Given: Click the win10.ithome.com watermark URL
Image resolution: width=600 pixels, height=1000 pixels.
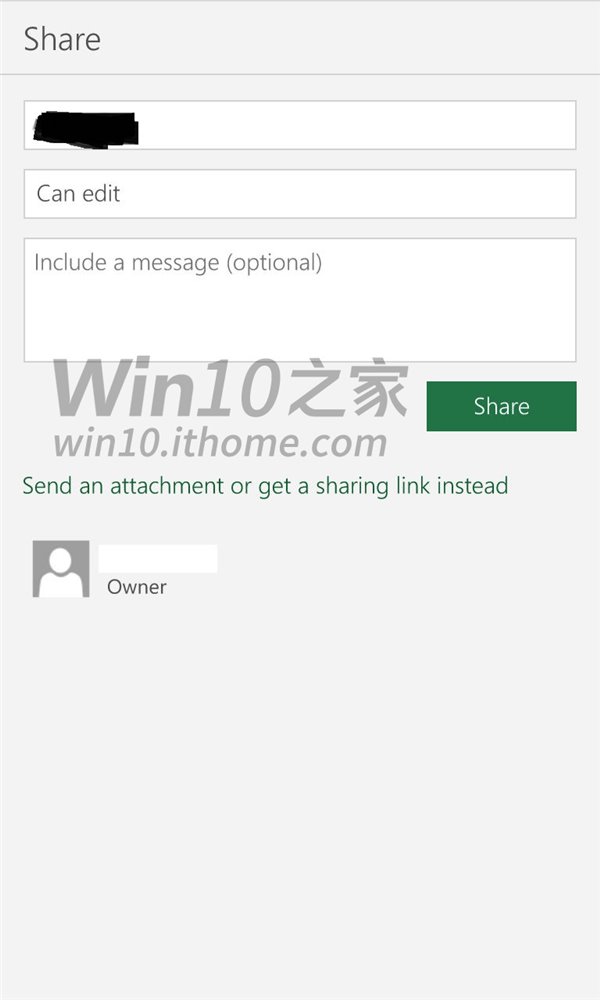Looking at the screenshot, I should 220,443.
